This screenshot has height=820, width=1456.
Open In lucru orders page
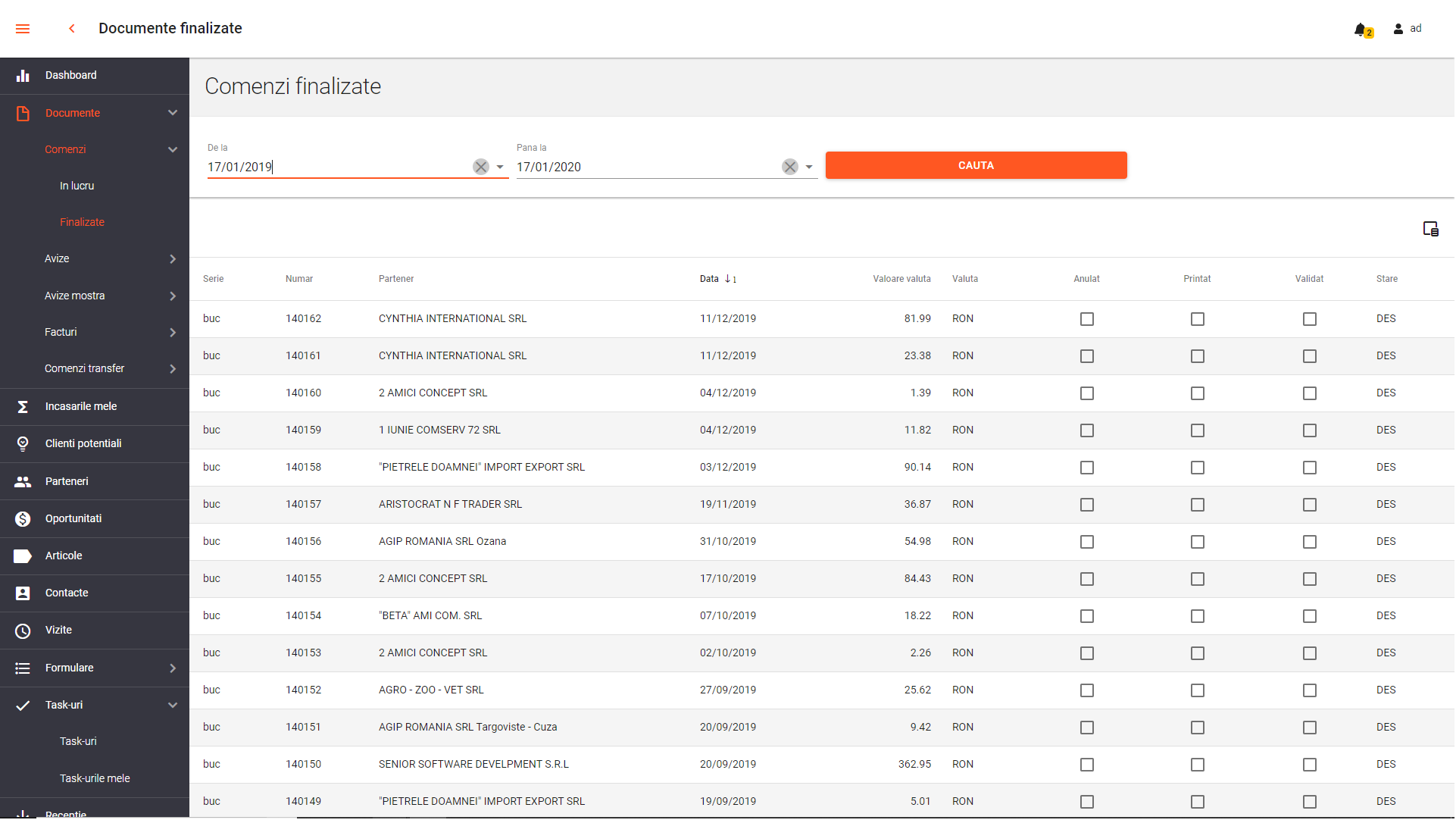pos(77,186)
